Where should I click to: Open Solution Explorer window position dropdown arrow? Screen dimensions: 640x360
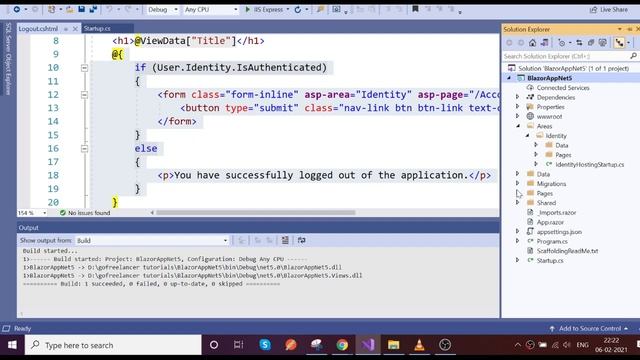click(620, 29)
